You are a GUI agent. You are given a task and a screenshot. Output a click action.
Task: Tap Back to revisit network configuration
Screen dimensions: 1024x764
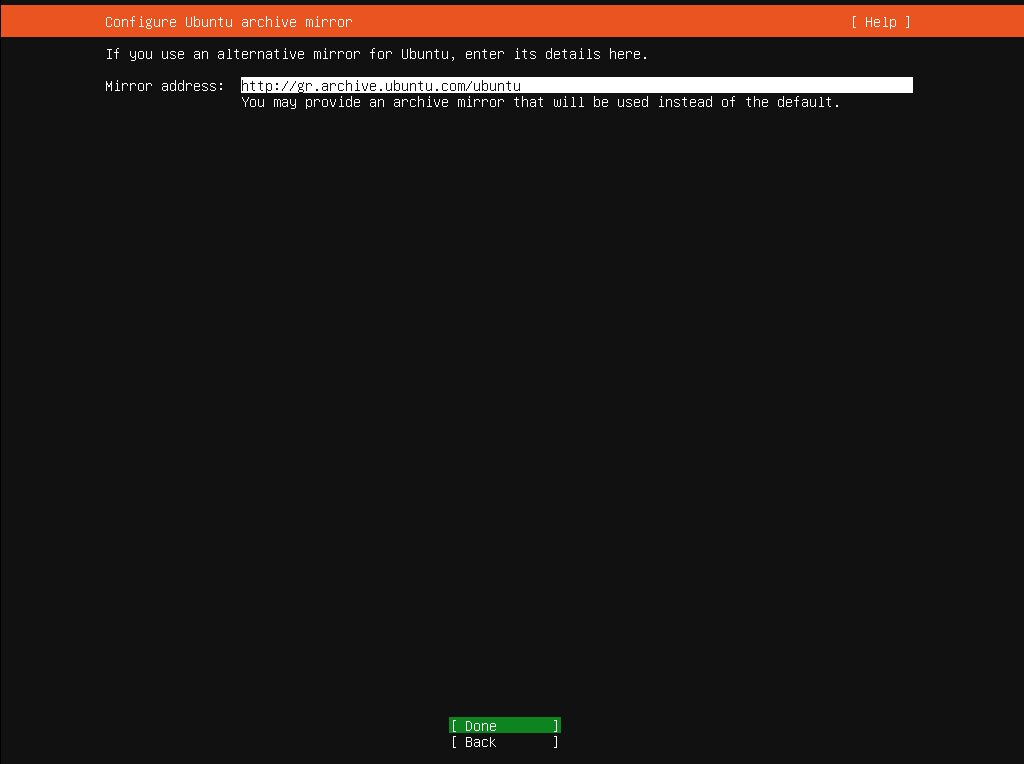(504, 742)
